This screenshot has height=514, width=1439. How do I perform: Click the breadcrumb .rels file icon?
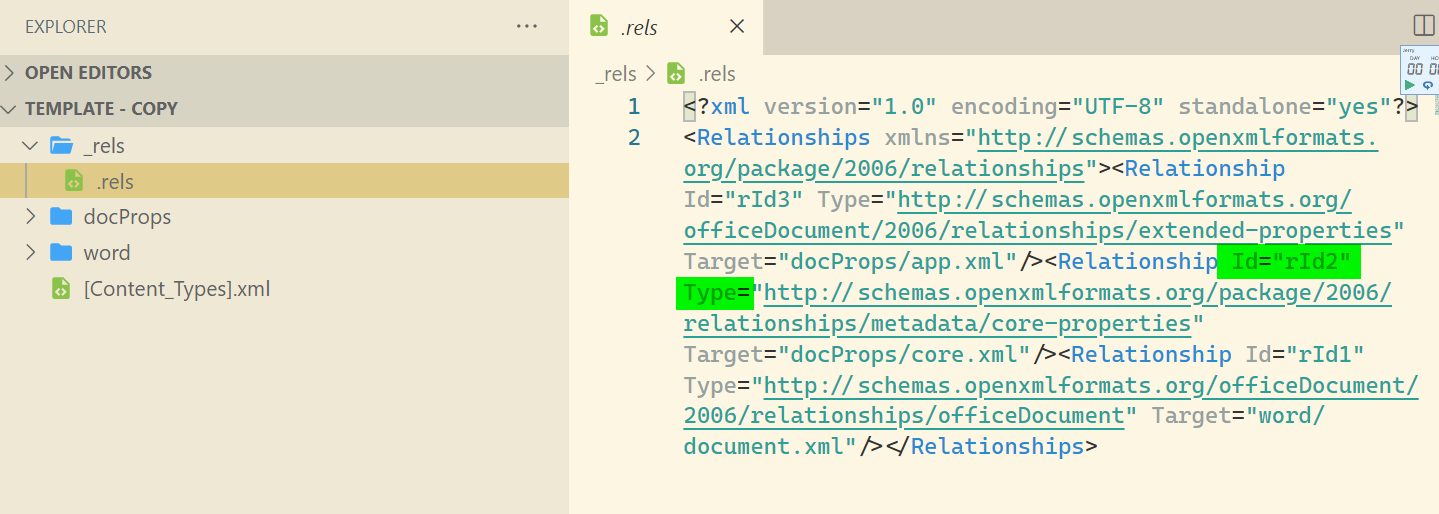[676, 73]
